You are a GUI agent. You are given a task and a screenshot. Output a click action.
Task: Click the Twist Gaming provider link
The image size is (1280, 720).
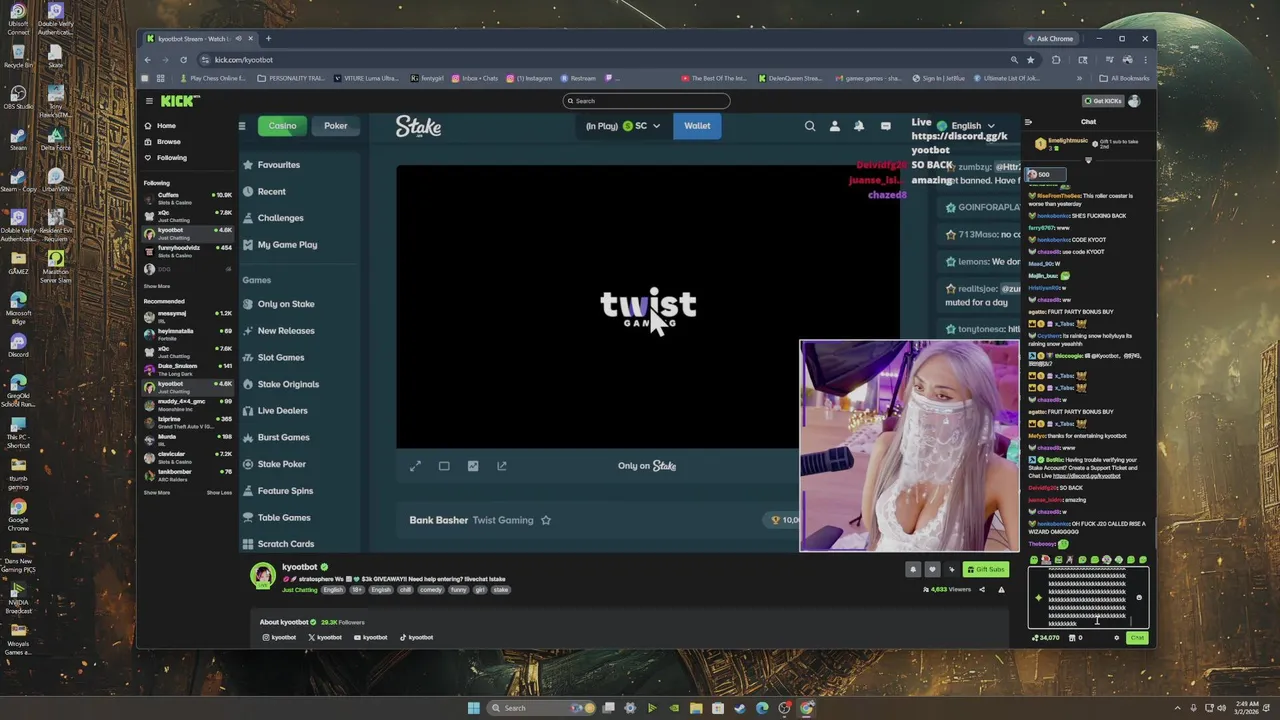click(x=503, y=520)
